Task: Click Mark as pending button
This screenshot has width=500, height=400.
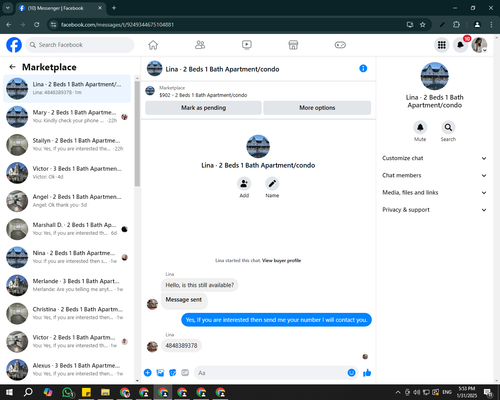Action: (203, 108)
